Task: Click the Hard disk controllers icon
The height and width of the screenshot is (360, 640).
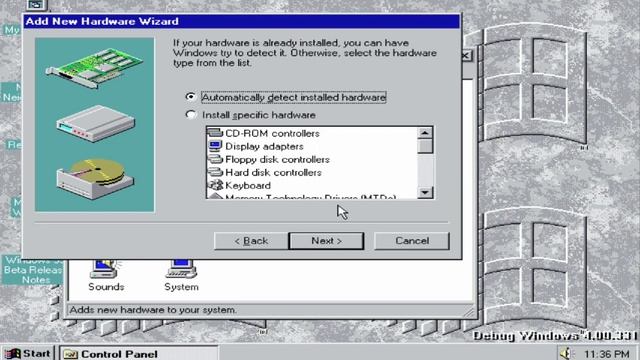Action: click(x=215, y=172)
